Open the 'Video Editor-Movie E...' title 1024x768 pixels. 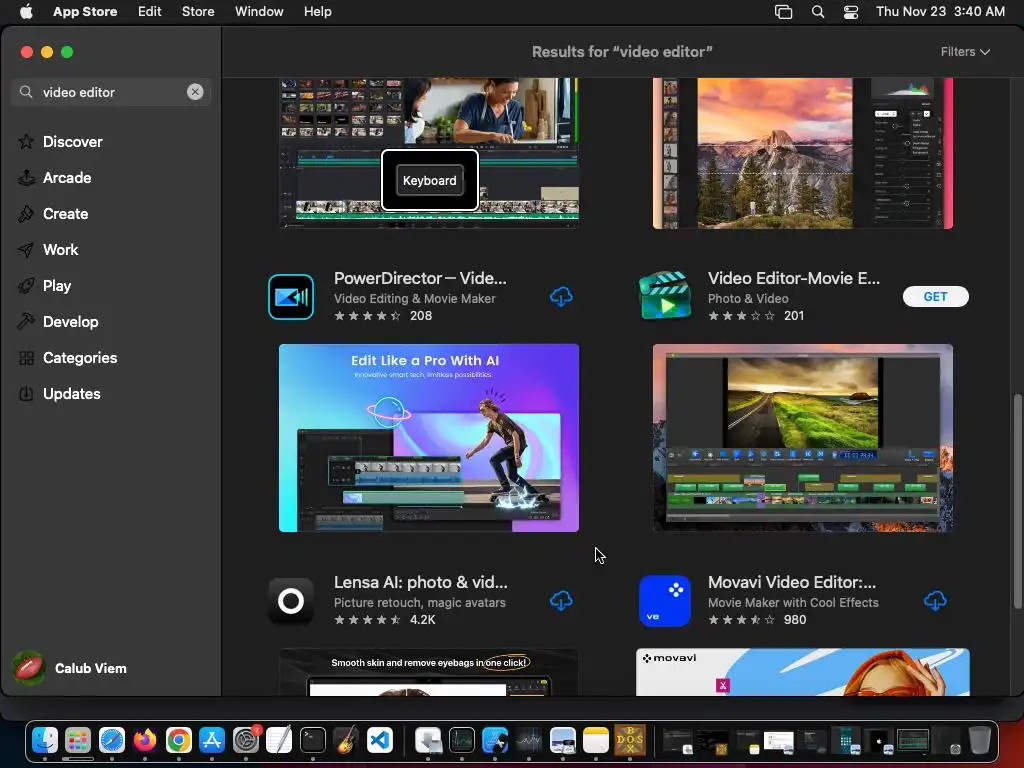pos(793,278)
